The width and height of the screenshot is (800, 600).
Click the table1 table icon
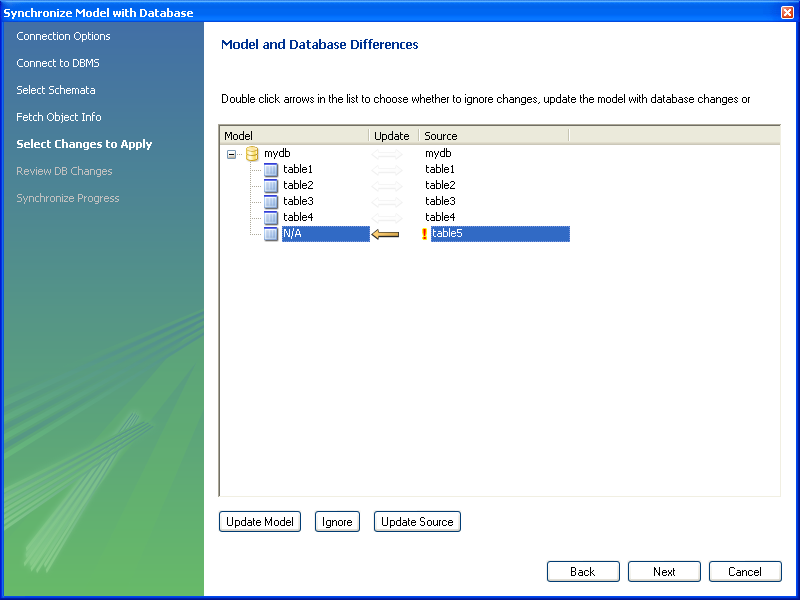[271, 170]
